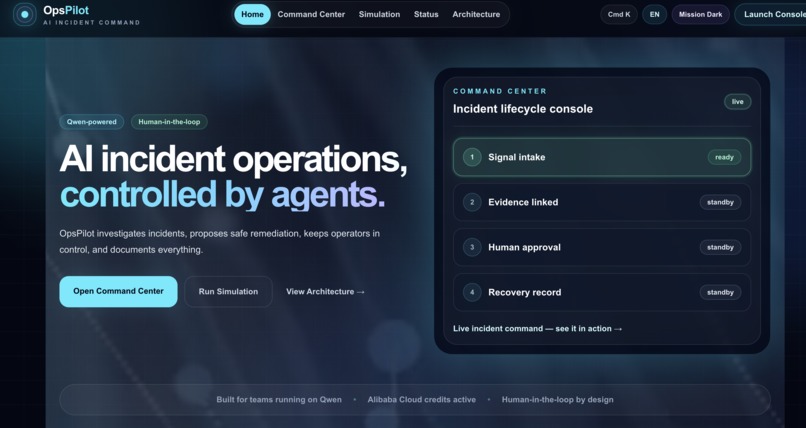Image resolution: width=806 pixels, height=428 pixels.
Task: Click standby badge on Human approval
Action: 720,247
